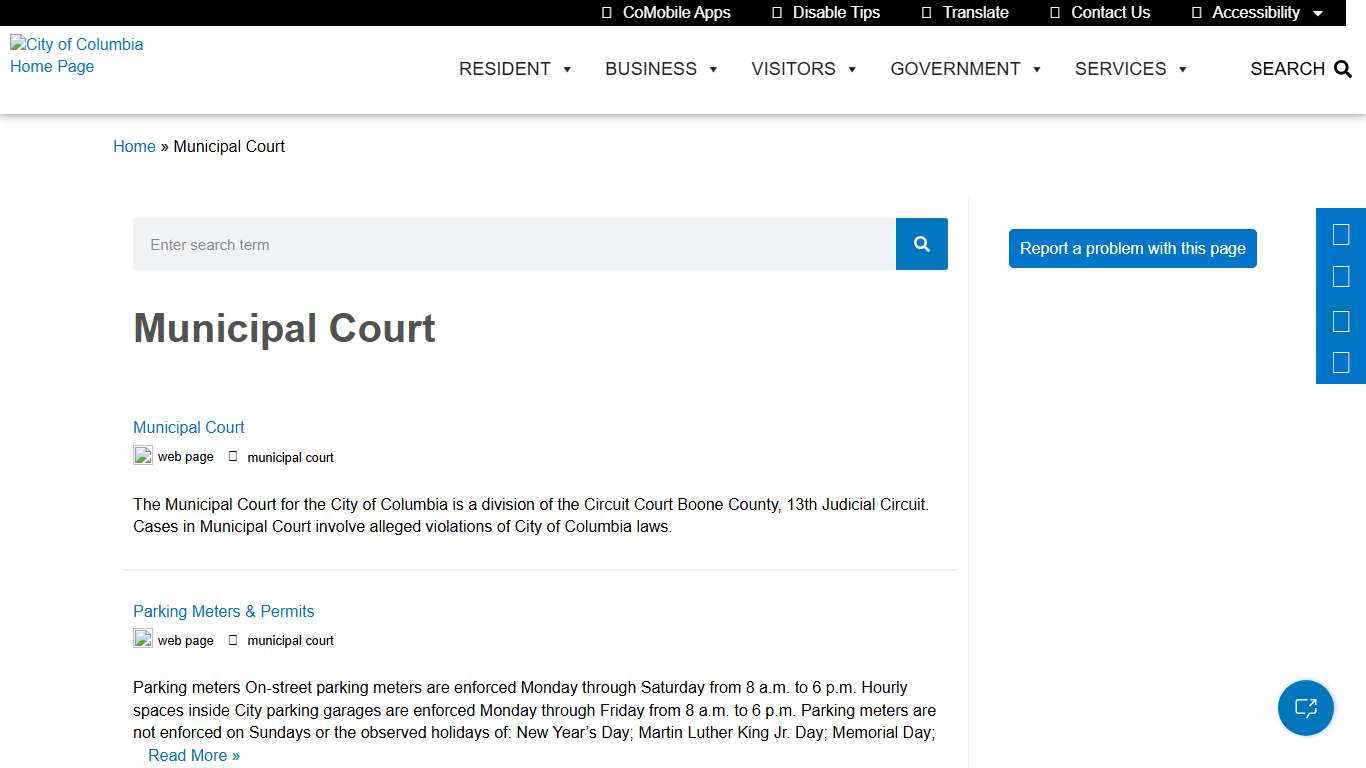Click the checkbox icon next to Disable Tips

click(x=779, y=12)
